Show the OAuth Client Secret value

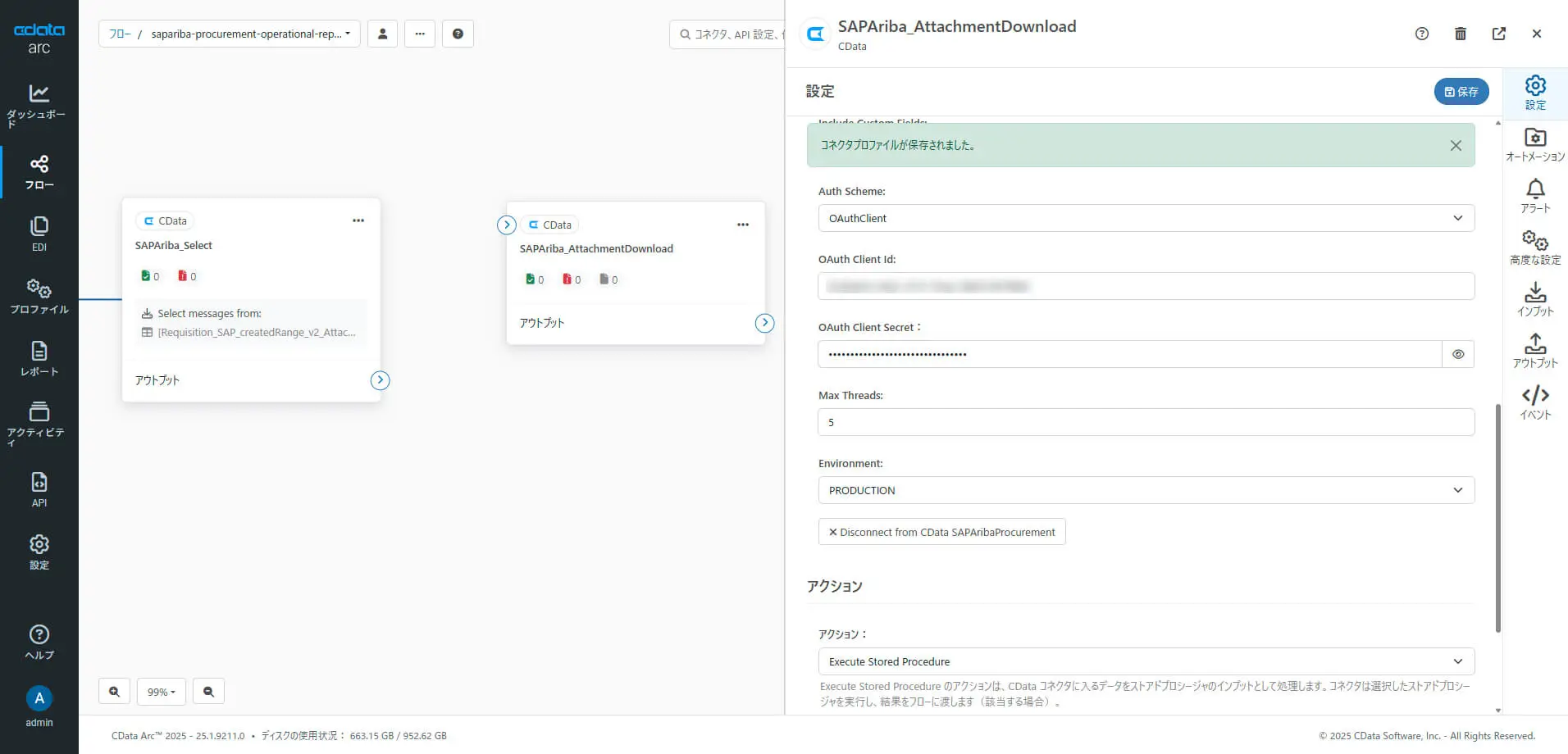pos(1457,354)
